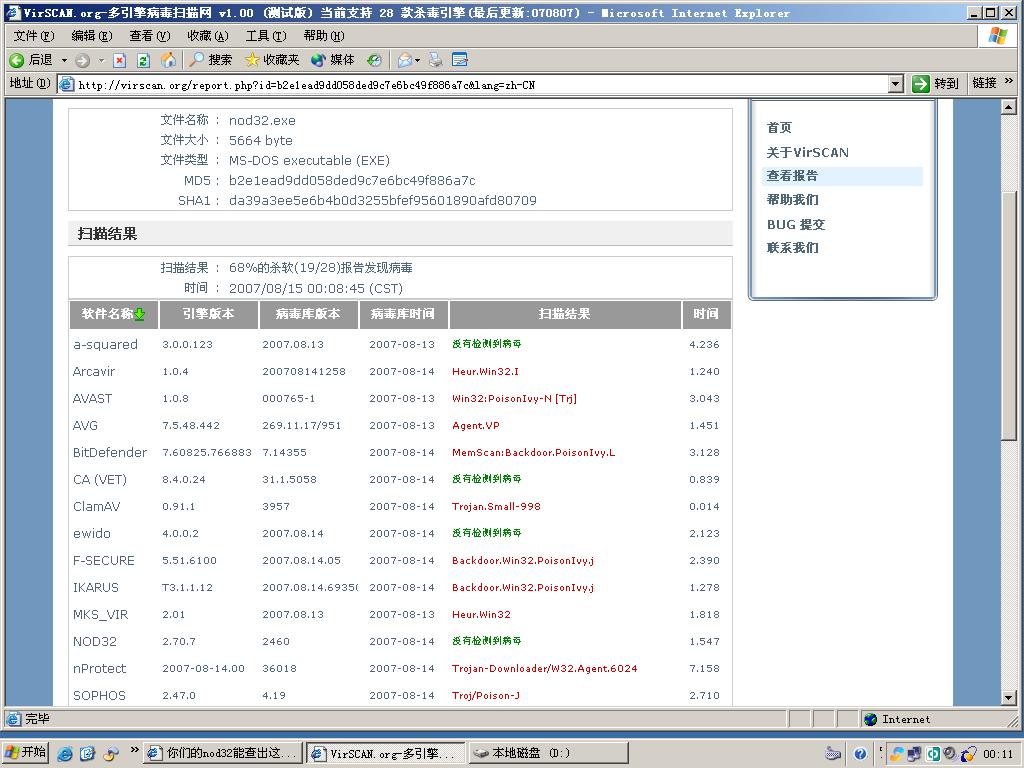Launch Internet Explorer from quick launch

tap(65, 753)
